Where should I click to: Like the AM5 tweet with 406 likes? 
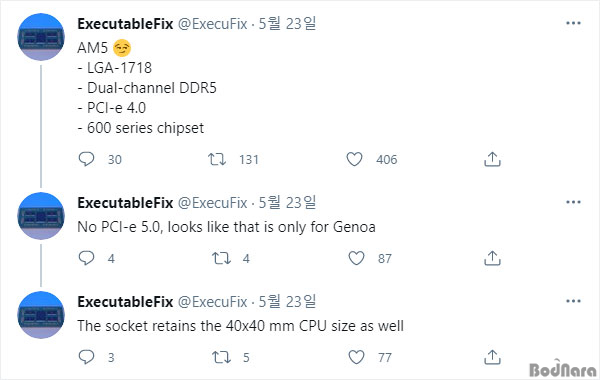click(354, 159)
